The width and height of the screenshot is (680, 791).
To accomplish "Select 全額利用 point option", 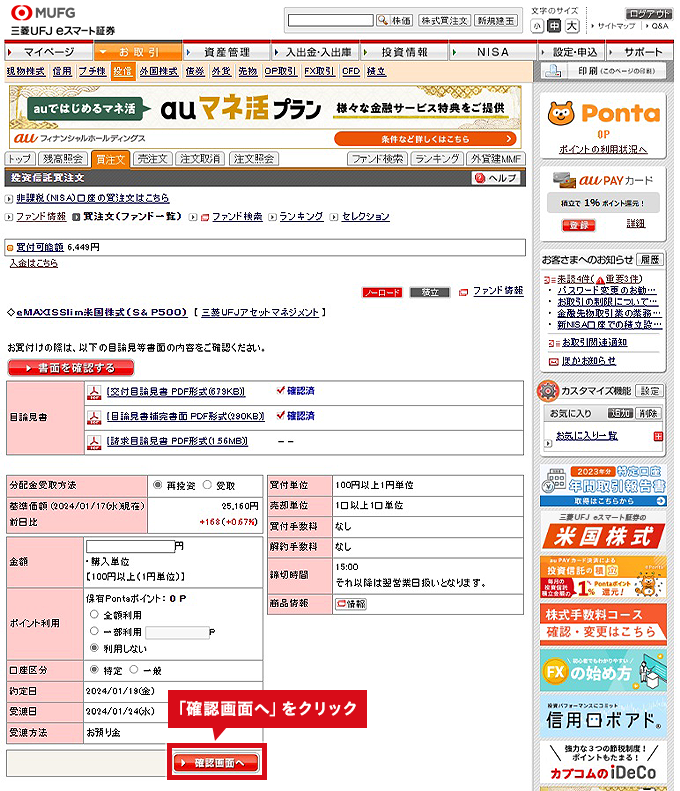I will 94,614.
